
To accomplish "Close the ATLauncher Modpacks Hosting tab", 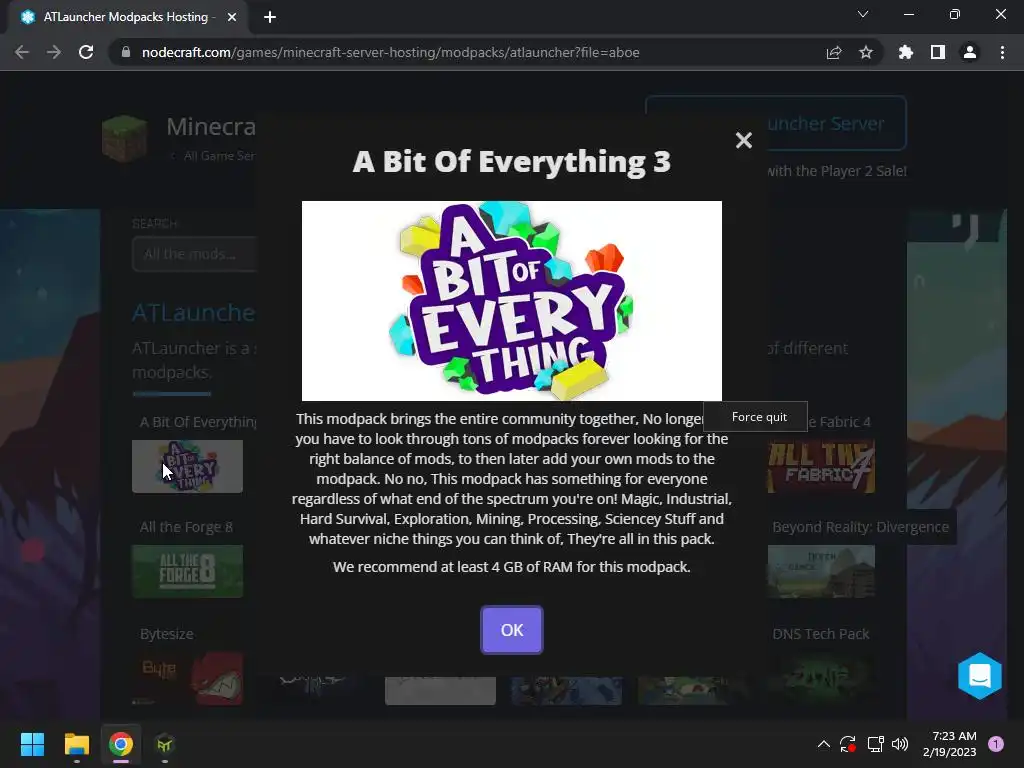I will point(232,17).
